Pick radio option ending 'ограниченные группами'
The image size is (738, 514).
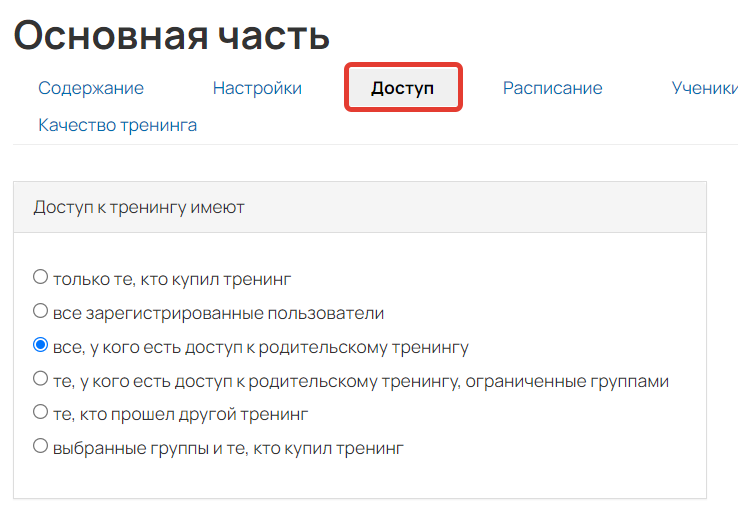coord(40,378)
